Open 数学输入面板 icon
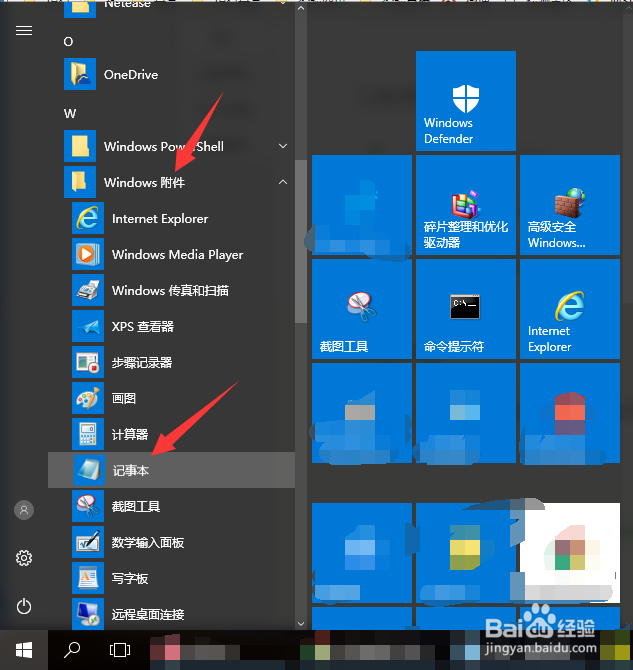633x670 pixels. [88, 542]
